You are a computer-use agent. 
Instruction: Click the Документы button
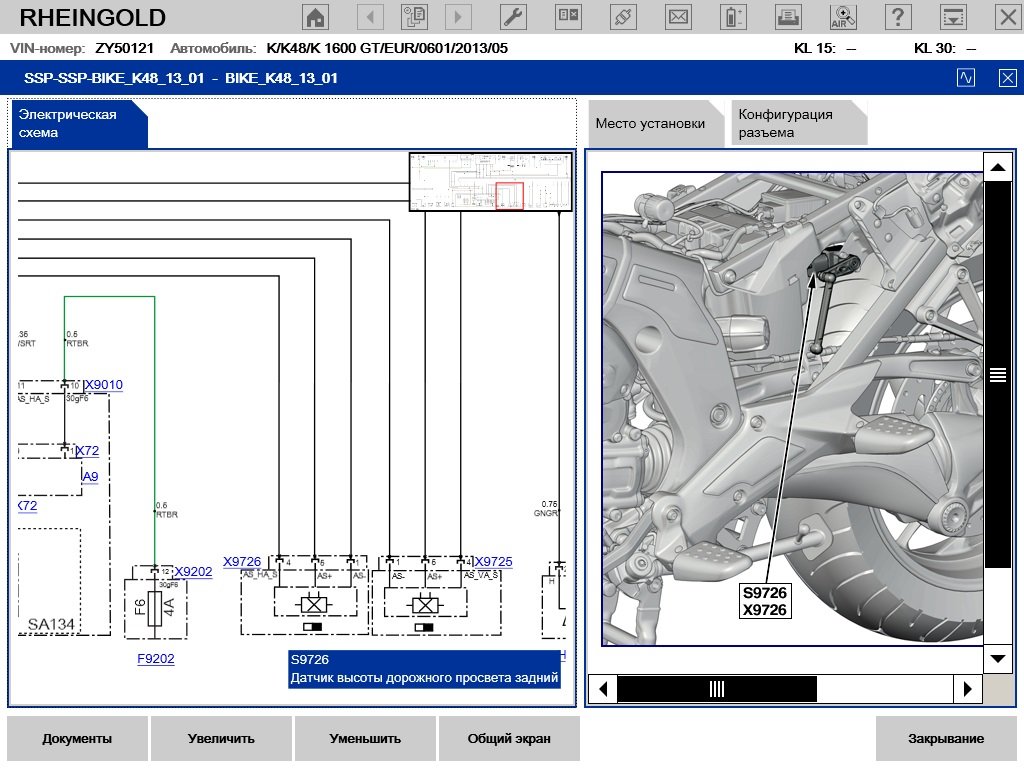coord(77,739)
